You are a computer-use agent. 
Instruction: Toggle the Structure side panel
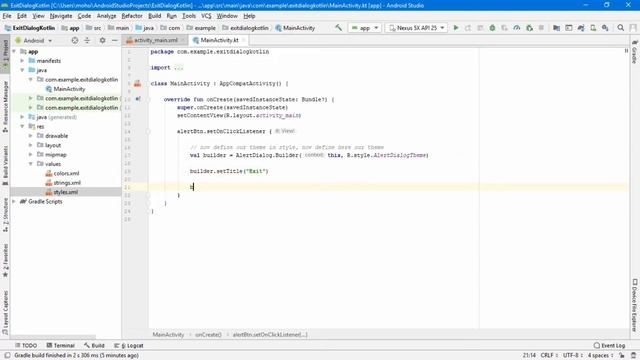pos(5,215)
